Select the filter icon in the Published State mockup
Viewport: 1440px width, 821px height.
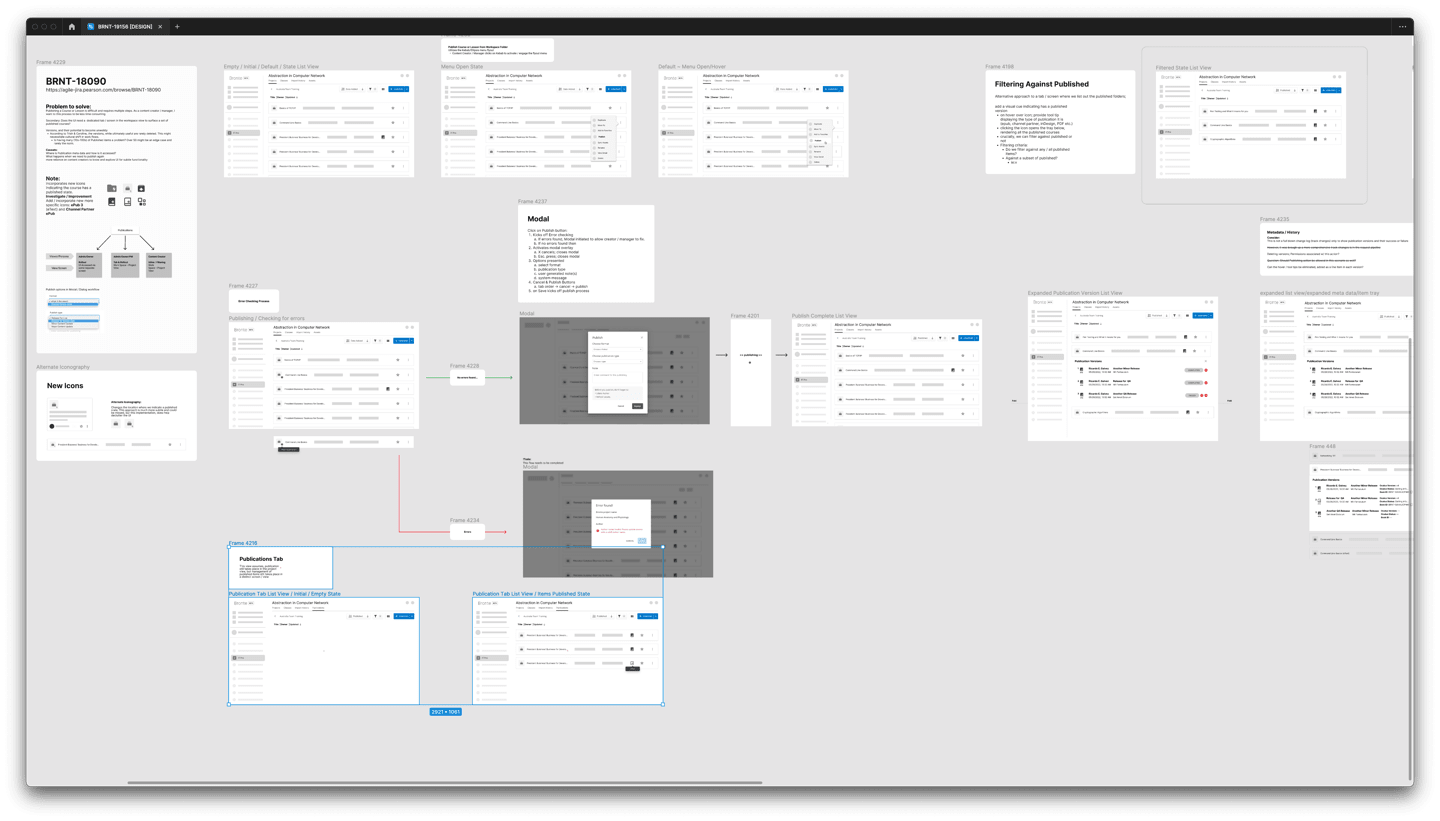(x=619, y=616)
